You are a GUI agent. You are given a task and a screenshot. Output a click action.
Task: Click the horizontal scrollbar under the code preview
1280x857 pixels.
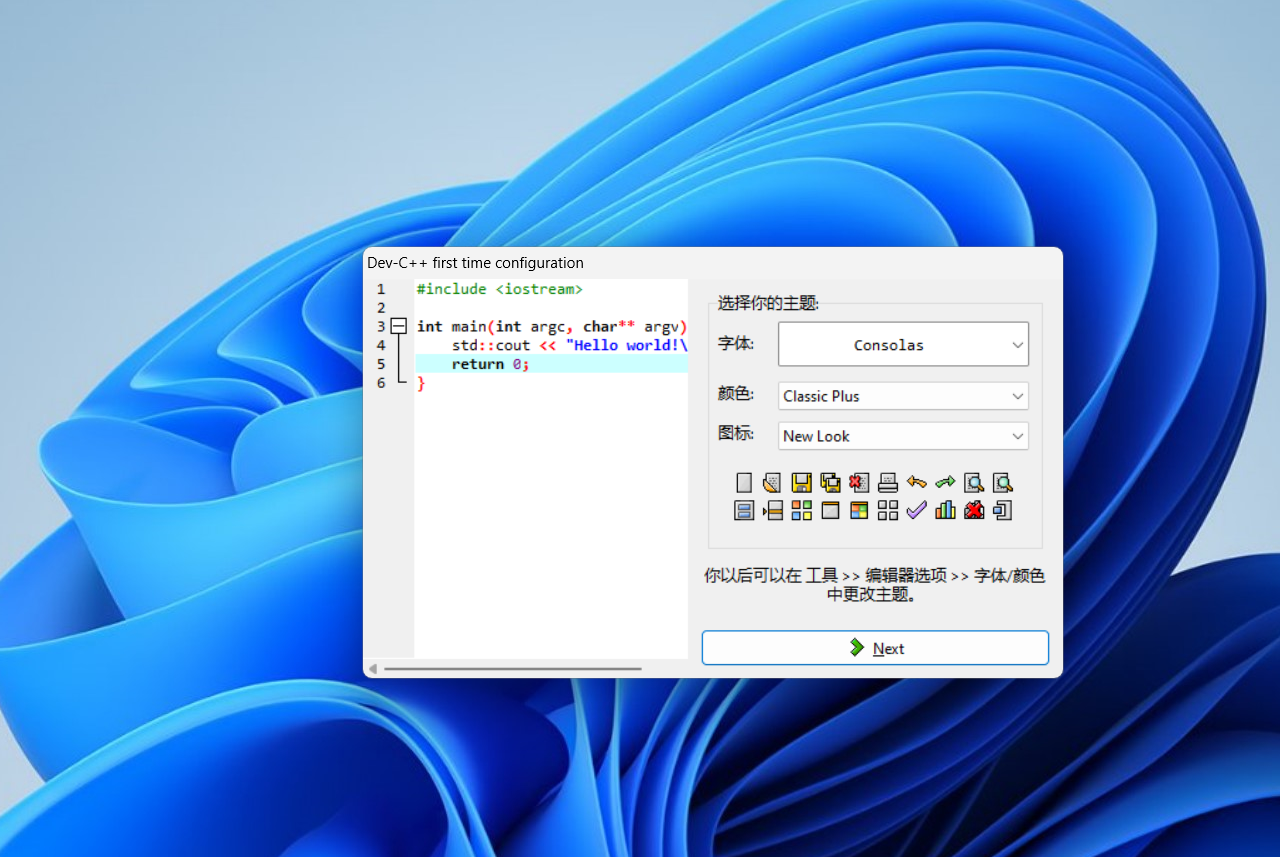513,668
